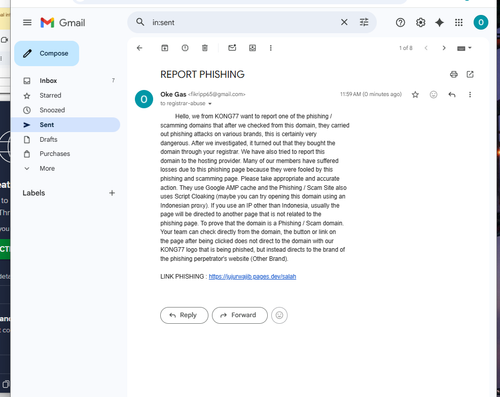Click the Reply button below the message
Viewport: 500px width, 397px height.
click(184, 315)
